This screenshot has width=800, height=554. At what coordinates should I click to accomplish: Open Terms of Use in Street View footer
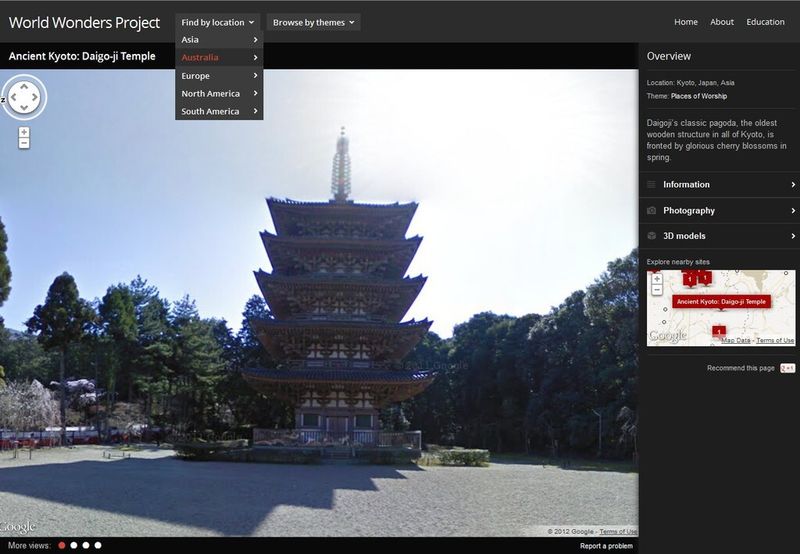[x=618, y=532]
